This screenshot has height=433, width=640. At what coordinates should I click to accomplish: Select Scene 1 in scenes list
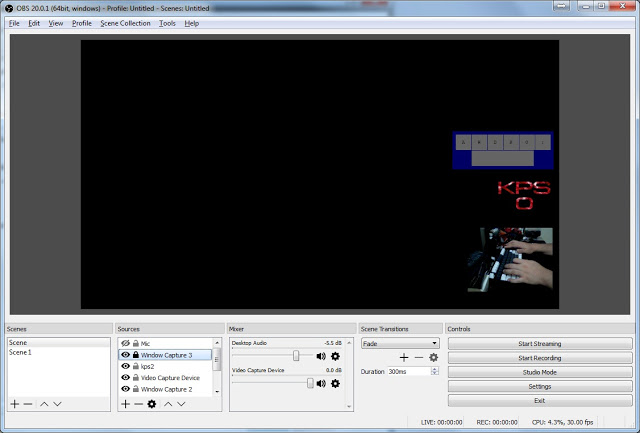click(59, 352)
